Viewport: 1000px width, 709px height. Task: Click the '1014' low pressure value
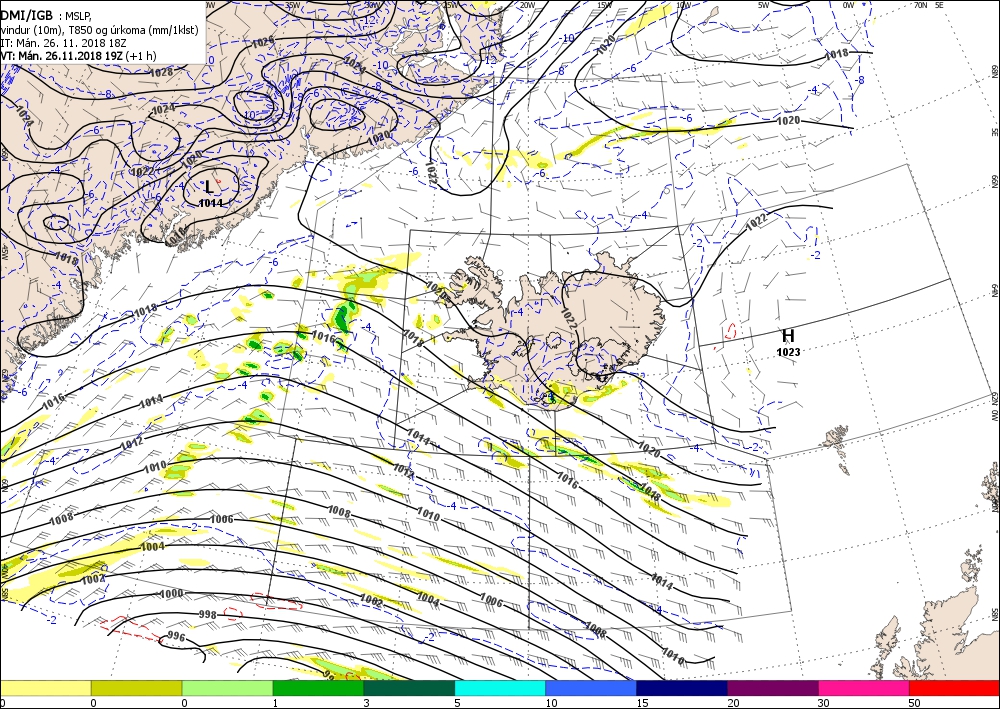pos(211,203)
